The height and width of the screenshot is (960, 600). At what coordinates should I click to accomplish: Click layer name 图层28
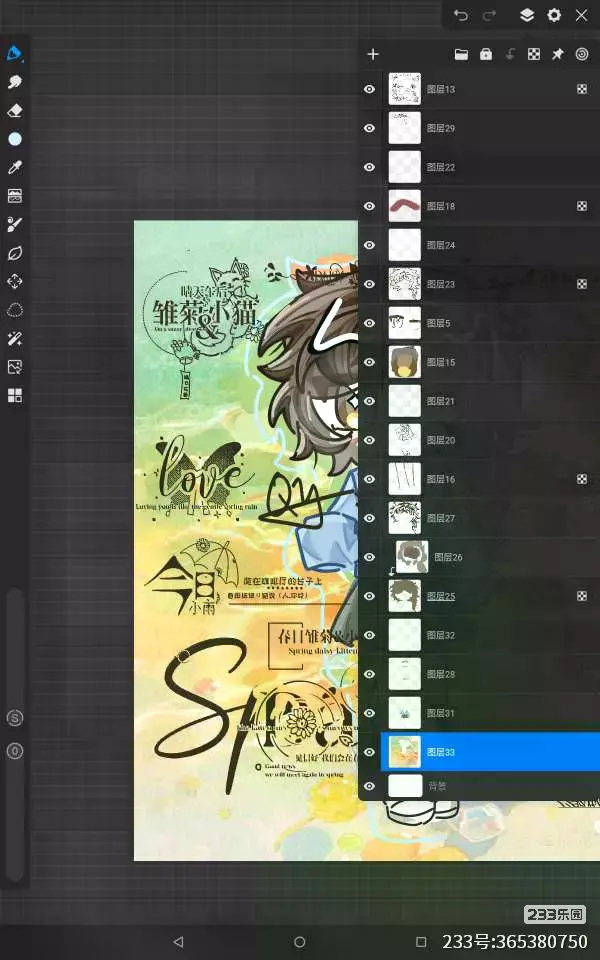(441, 674)
